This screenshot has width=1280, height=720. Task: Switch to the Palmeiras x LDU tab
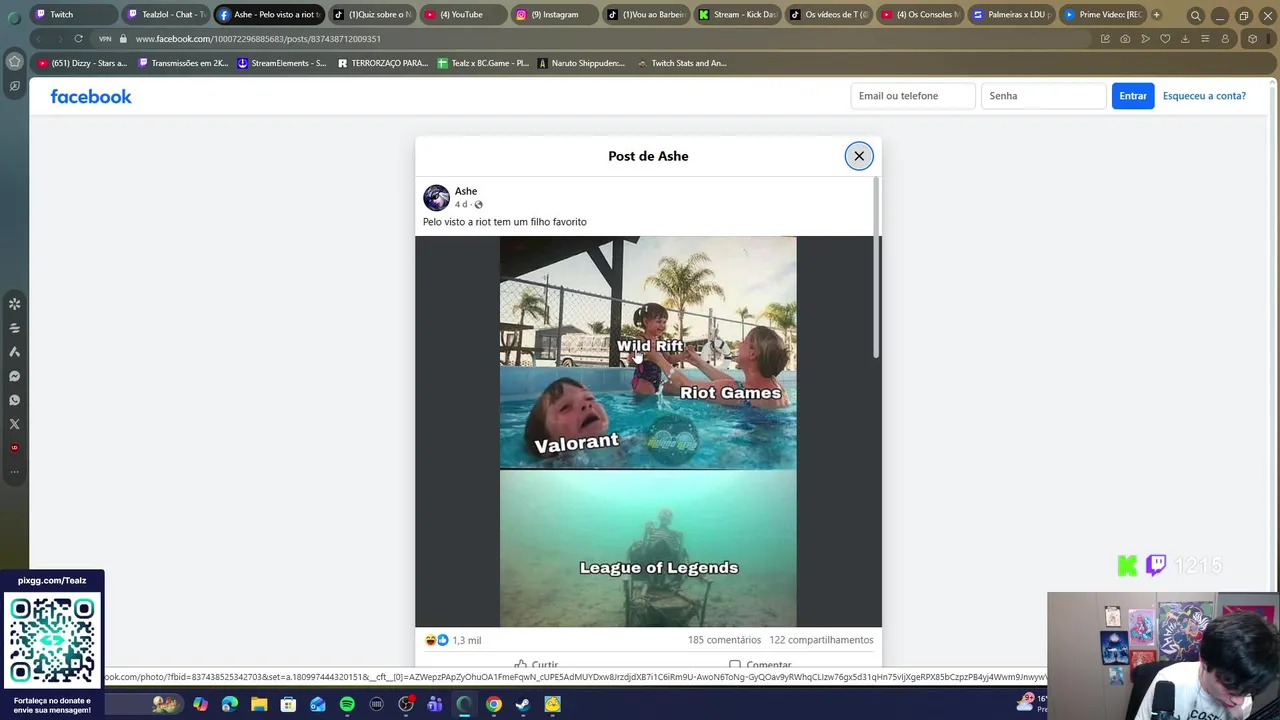[1011, 14]
